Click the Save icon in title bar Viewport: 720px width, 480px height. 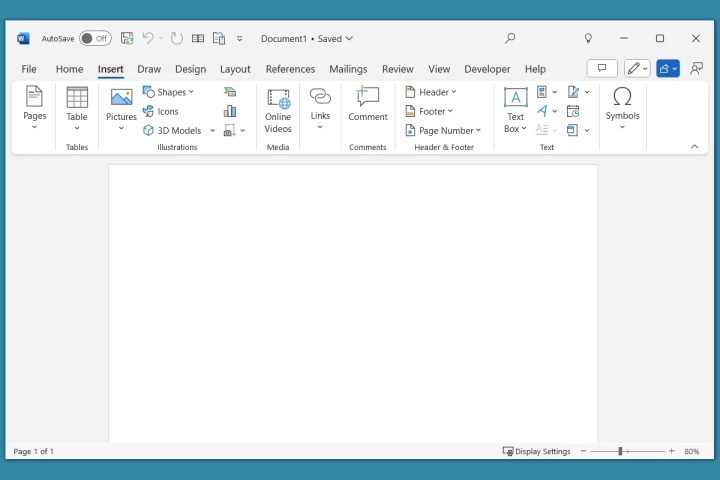[127, 39]
